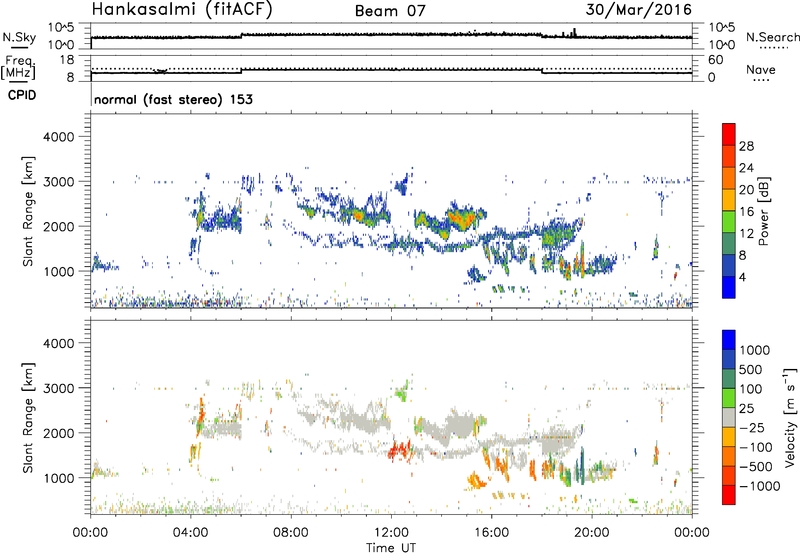Click the blue bottom of power colorbar
This screenshot has height=554, width=800.
click(x=729, y=287)
